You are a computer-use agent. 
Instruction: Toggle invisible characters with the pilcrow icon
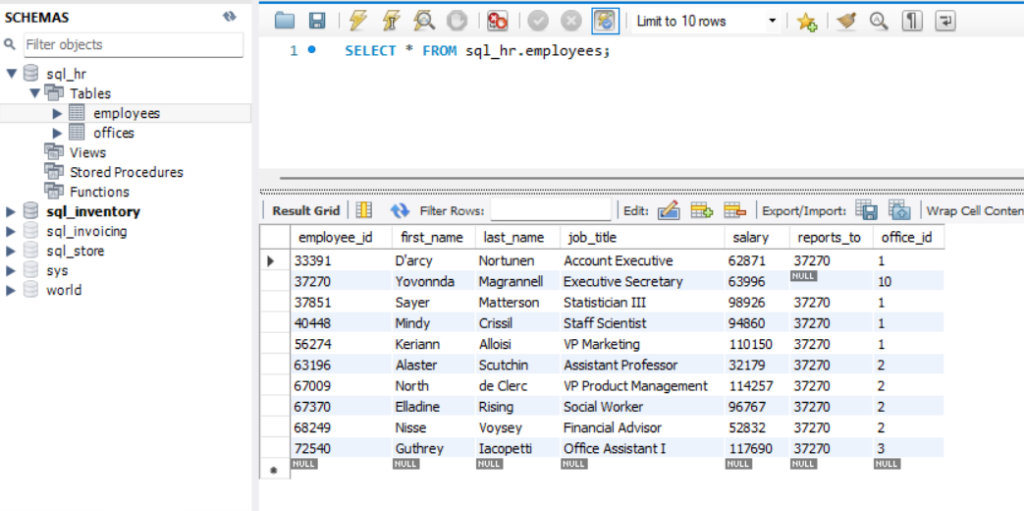[912, 21]
